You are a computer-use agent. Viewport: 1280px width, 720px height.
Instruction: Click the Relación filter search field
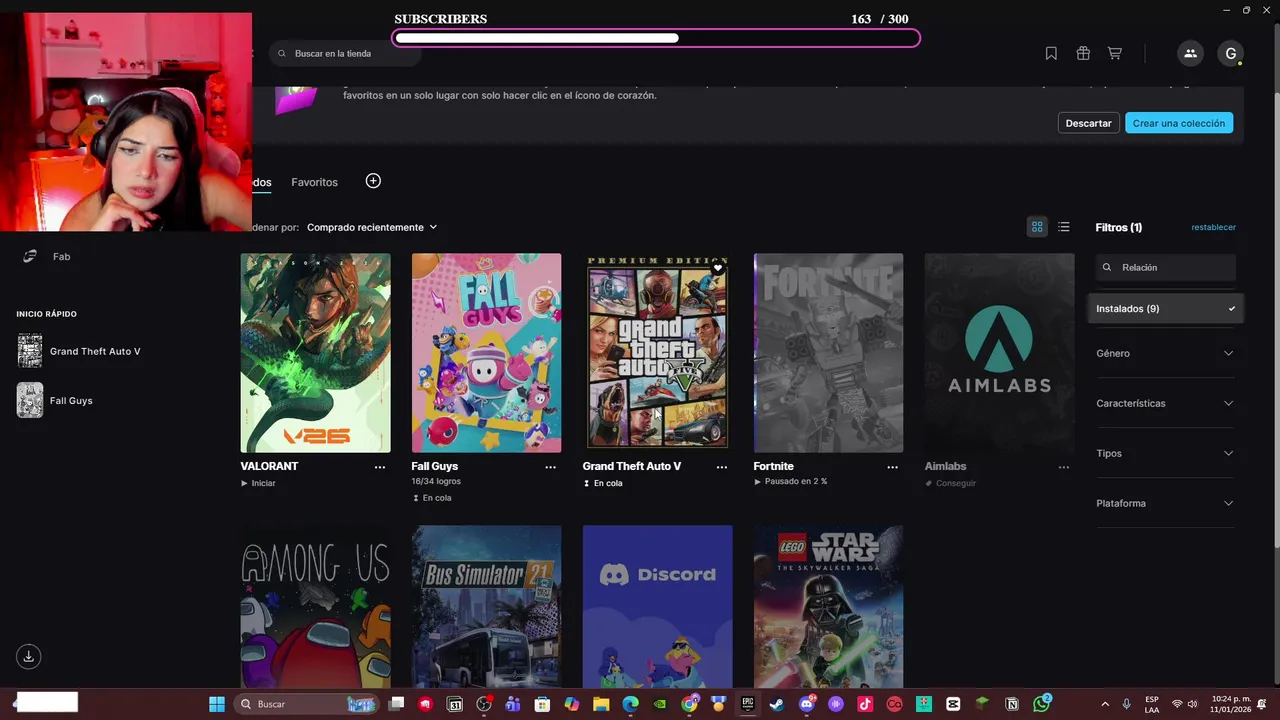click(1165, 267)
